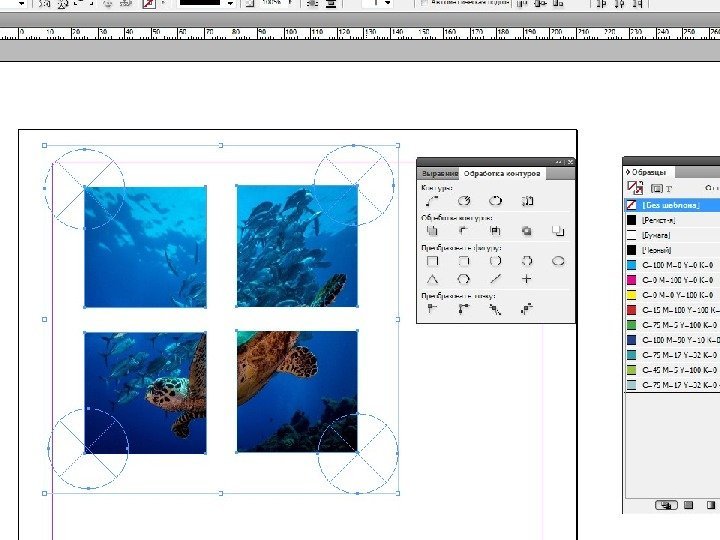Apply the Subtract pathfinder operation
720x540 pixels.
click(x=463, y=231)
